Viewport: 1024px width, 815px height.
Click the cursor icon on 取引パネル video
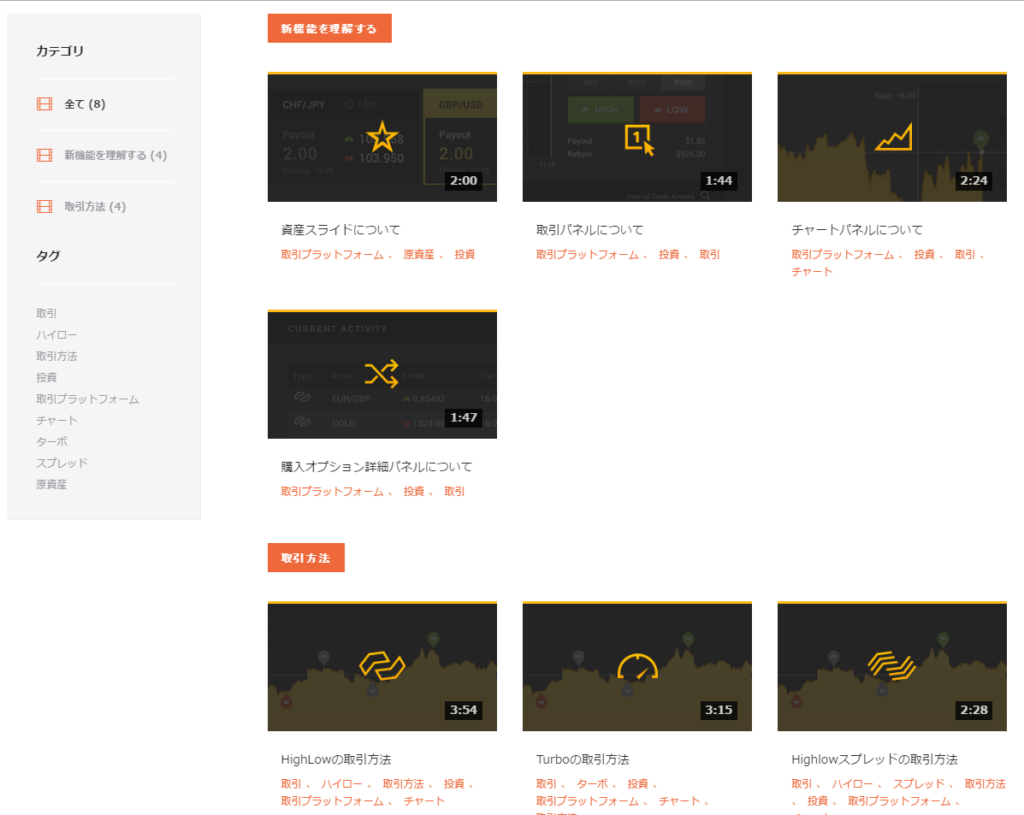click(x=638, y=139)
